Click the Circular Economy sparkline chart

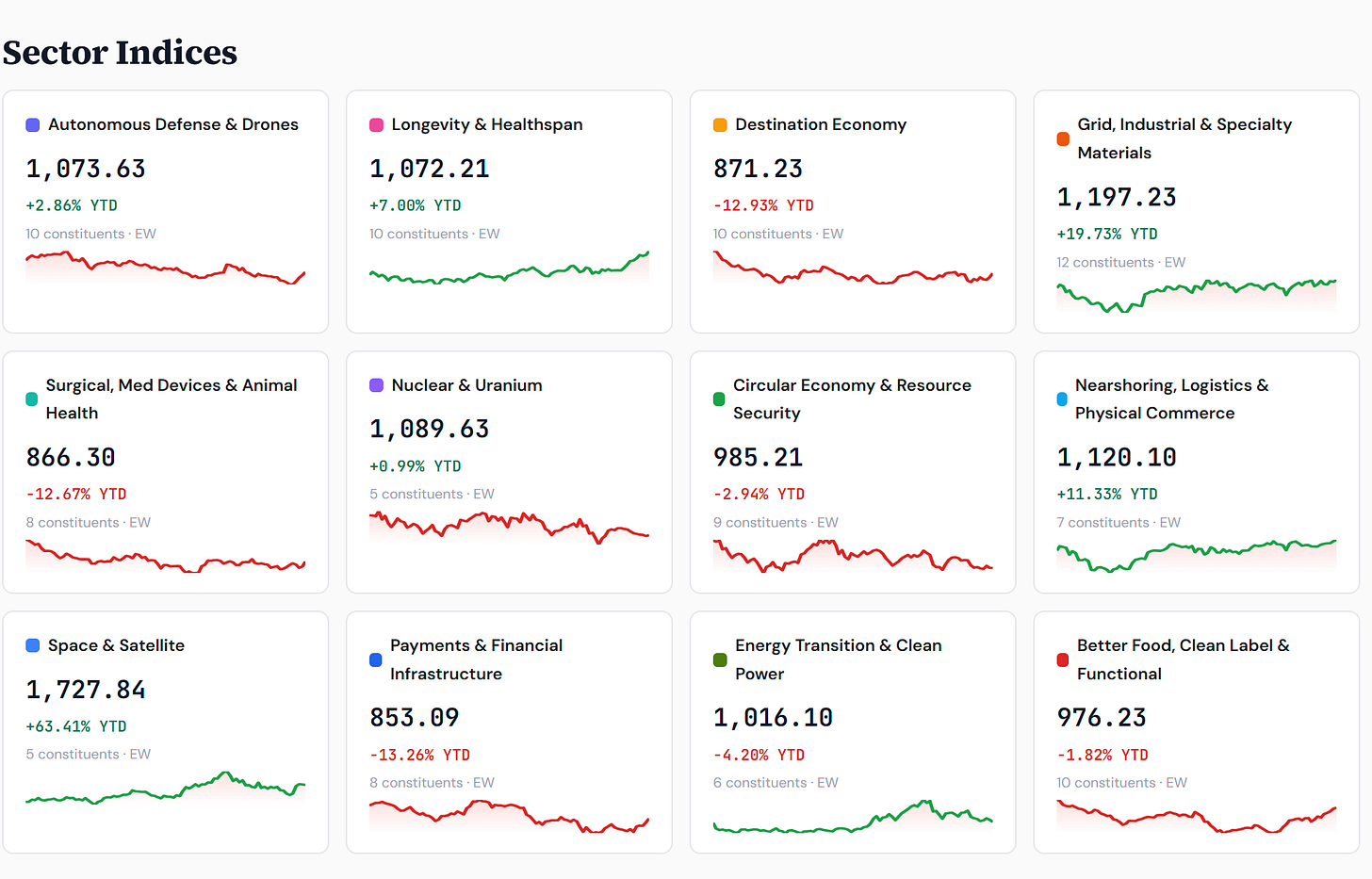[853, 556]
